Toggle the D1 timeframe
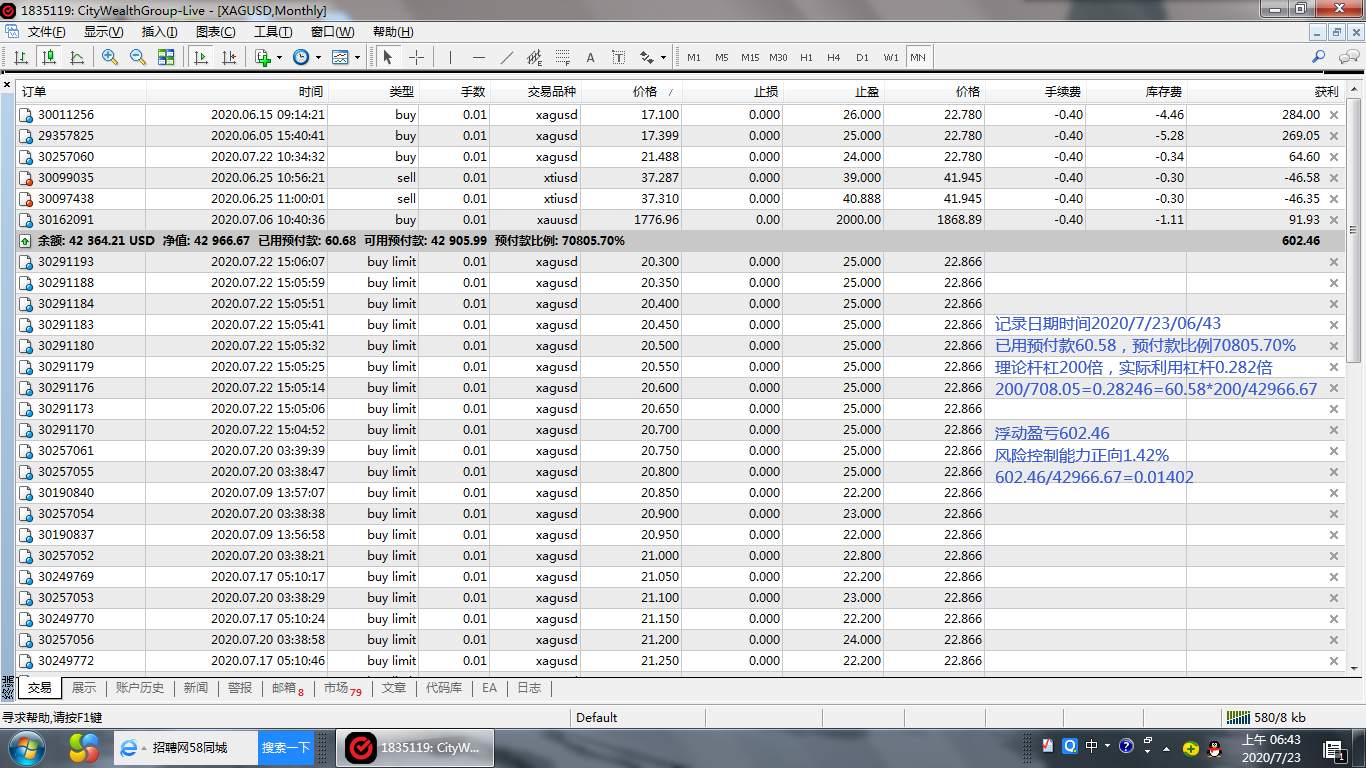Image resolution: width=1366 pixels, height=768 pixels. point(862,57)
